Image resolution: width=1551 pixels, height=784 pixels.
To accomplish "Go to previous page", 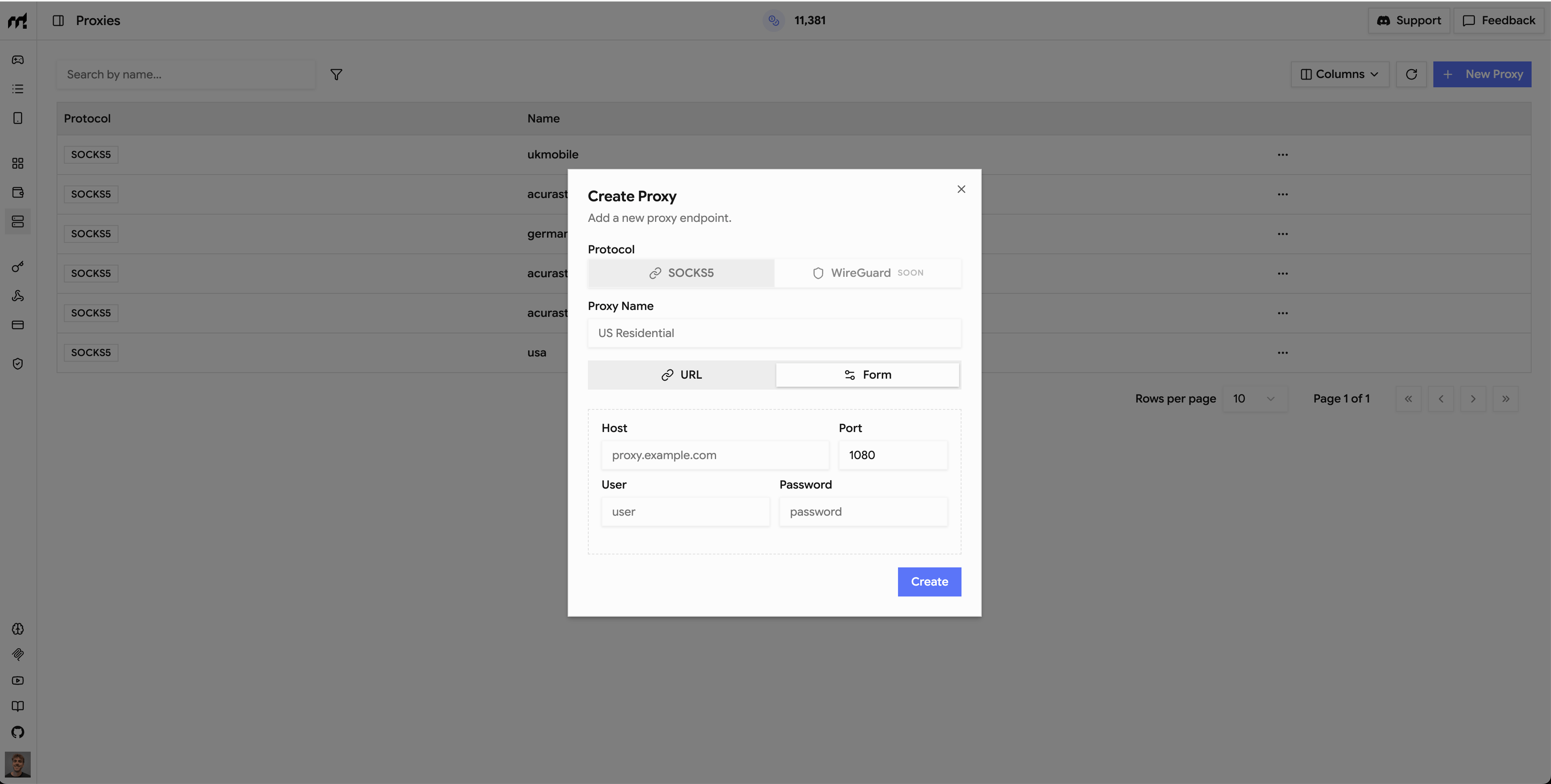I will [x=1441, y=399].
